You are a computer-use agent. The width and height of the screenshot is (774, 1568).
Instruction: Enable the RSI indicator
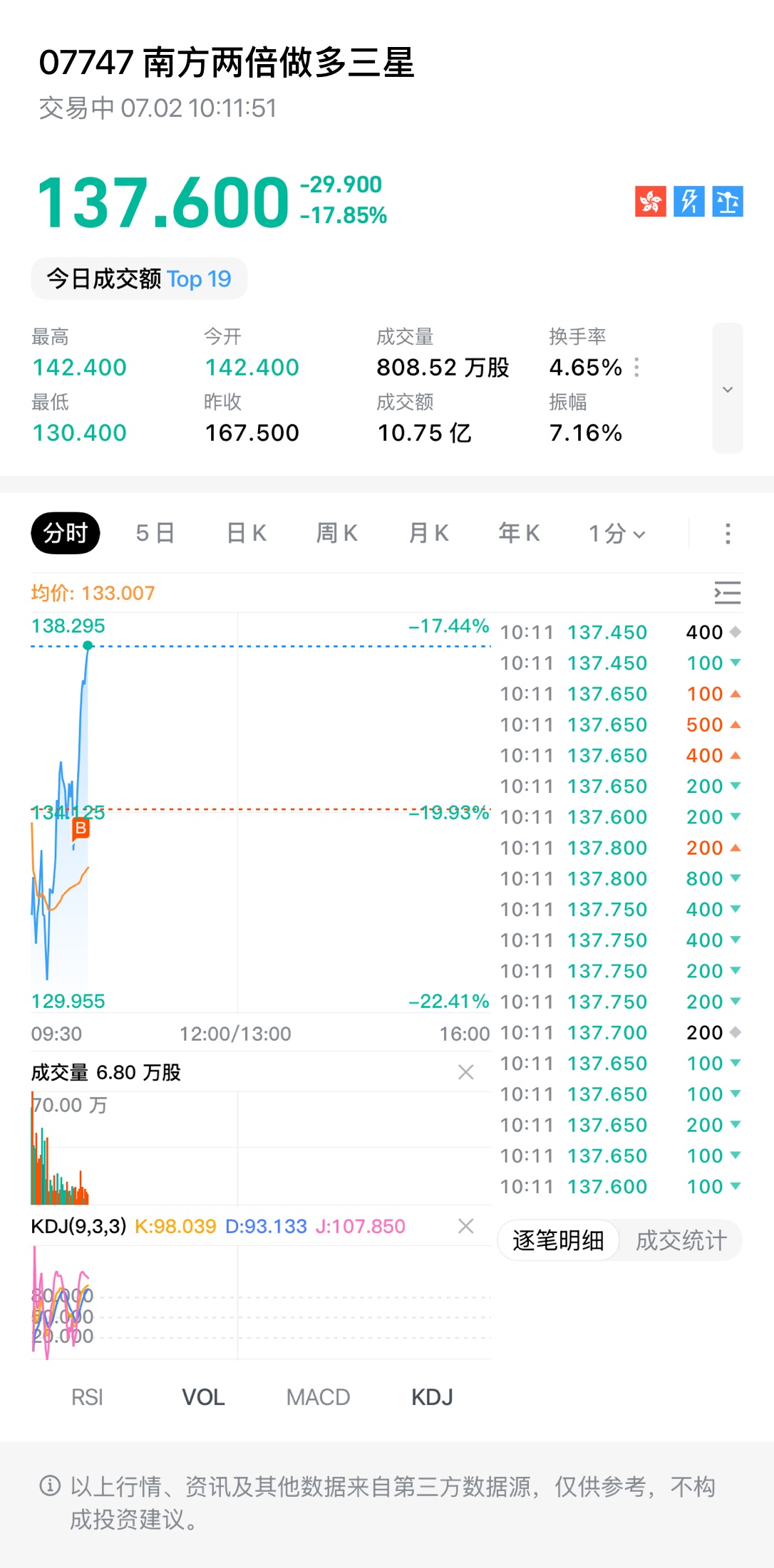[x=87, y=1397]
